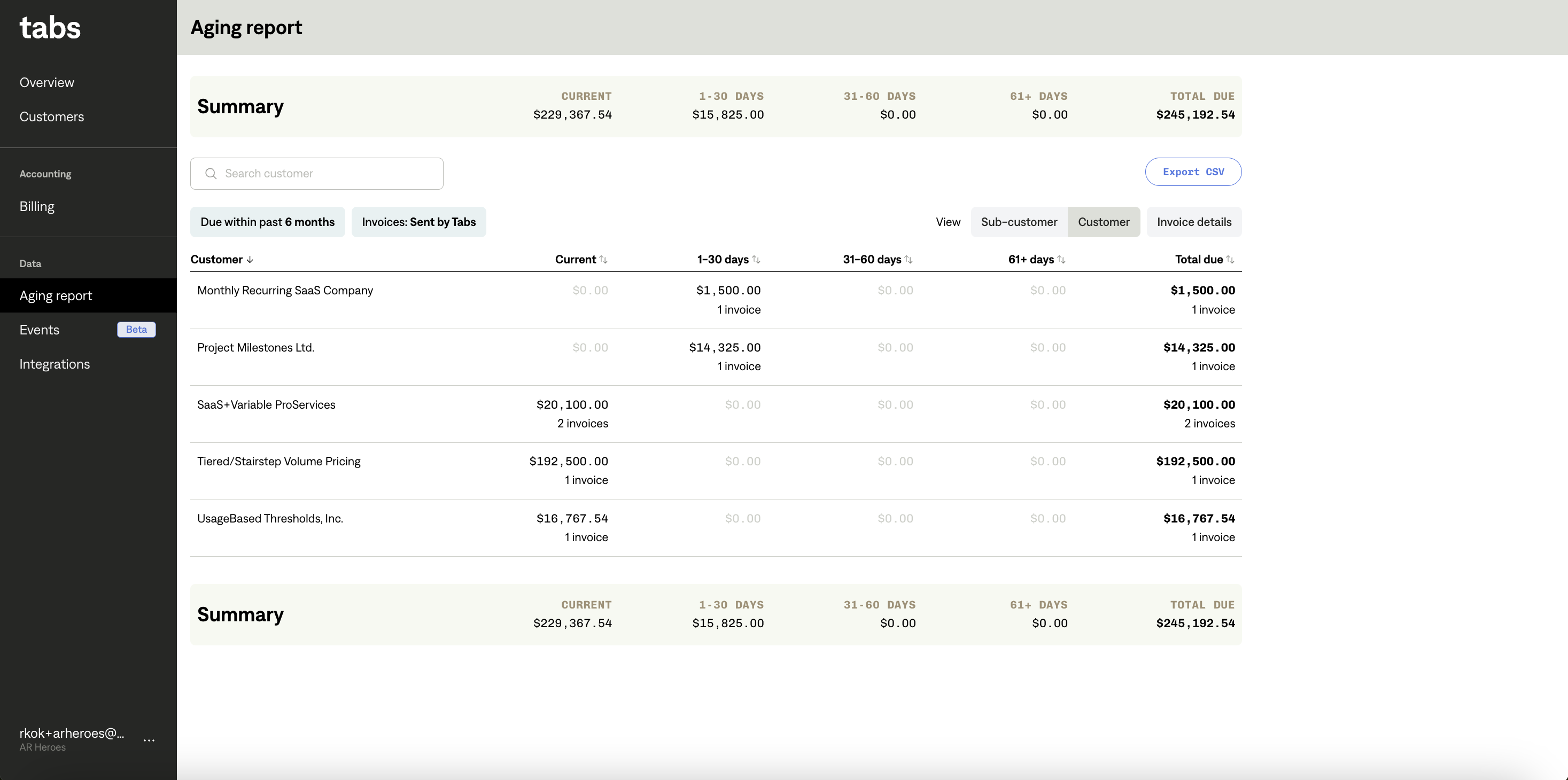Open the Overview page
Viewport: 1568px width, 780px height.
(x=47, y=82)
